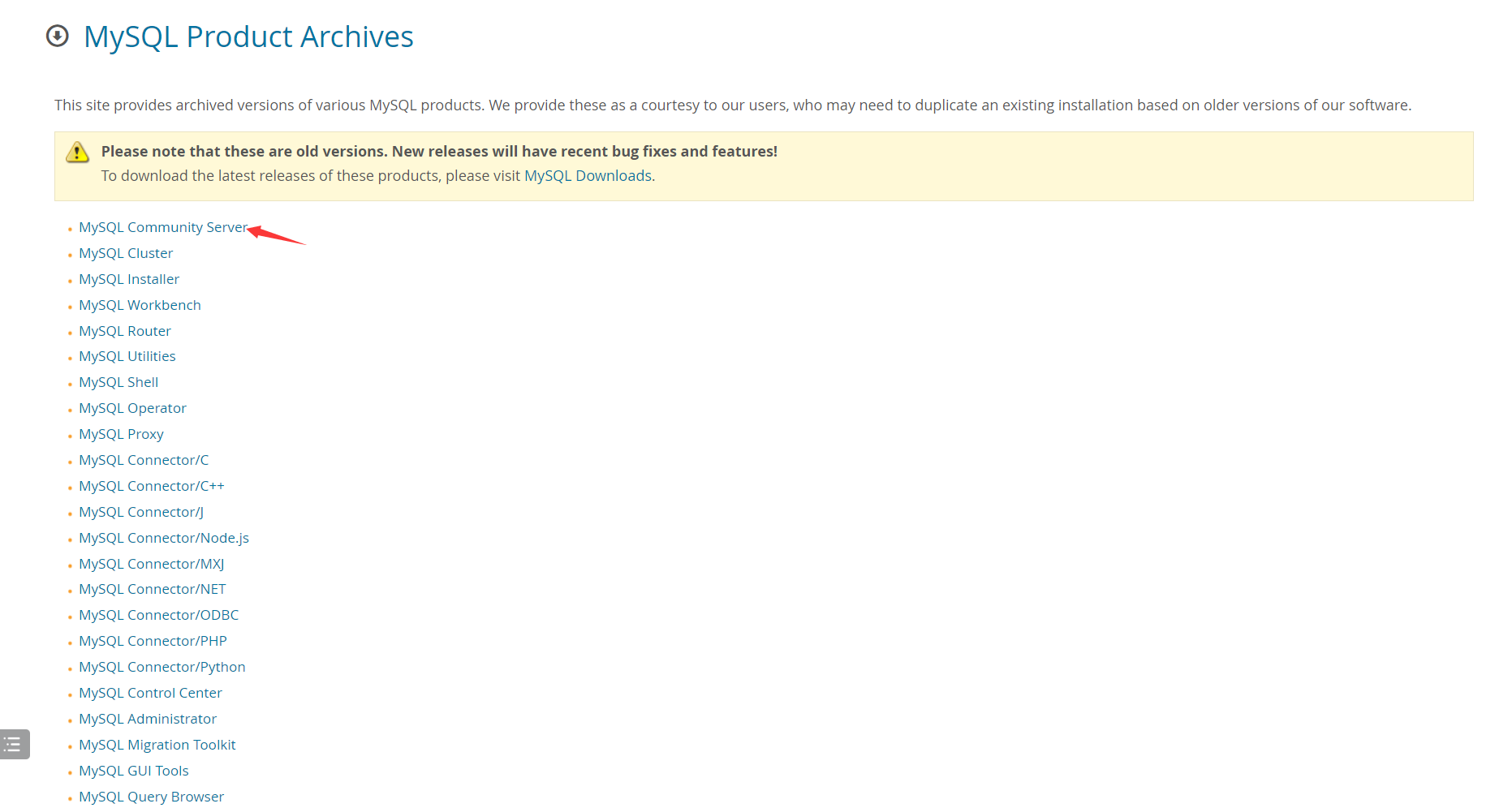Open MySQL Control Center link
This screenshot has width=1512, height=808.
(x=150, y=693)
